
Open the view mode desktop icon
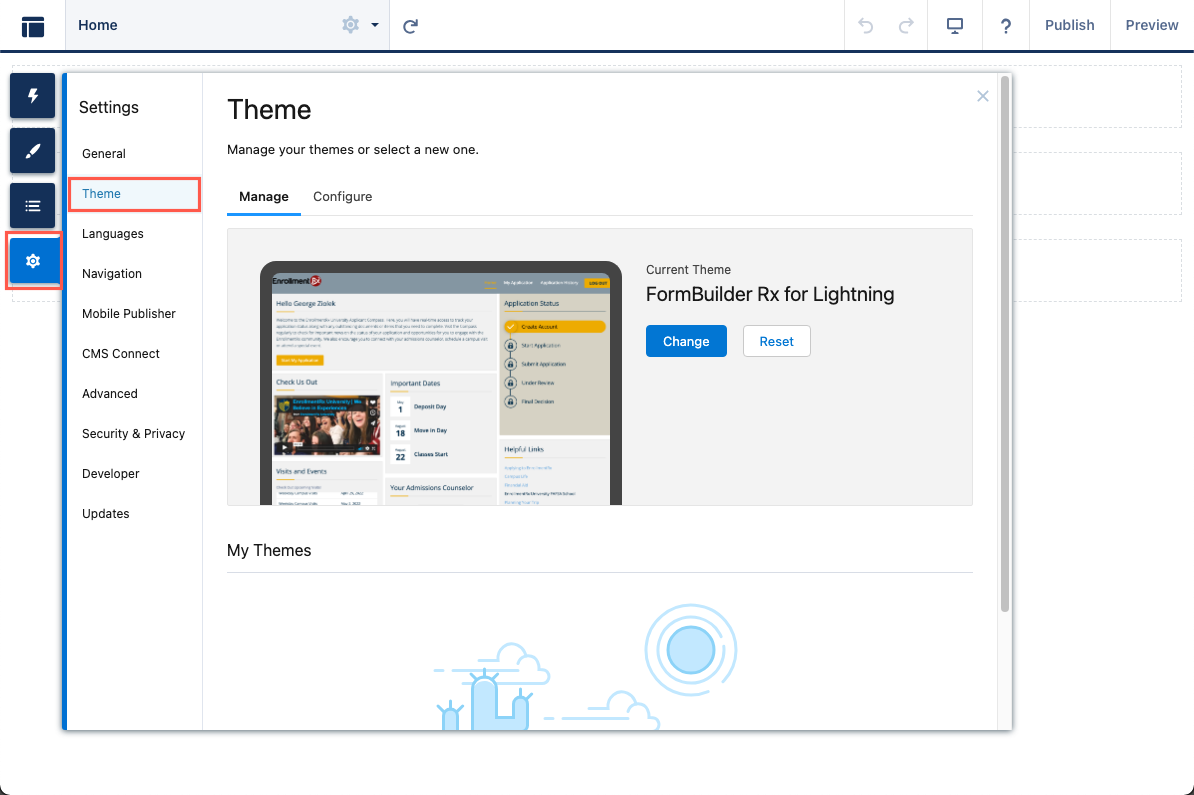[954, 26]
